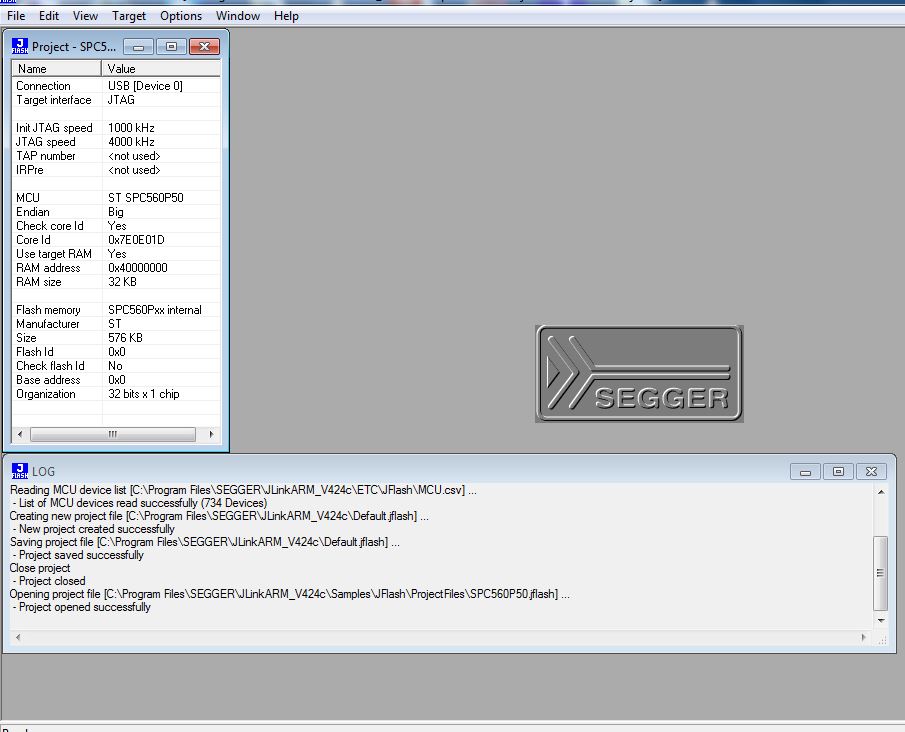
Task: Click the Project panel right scroll arrow
Action: [x=211, y=434]
